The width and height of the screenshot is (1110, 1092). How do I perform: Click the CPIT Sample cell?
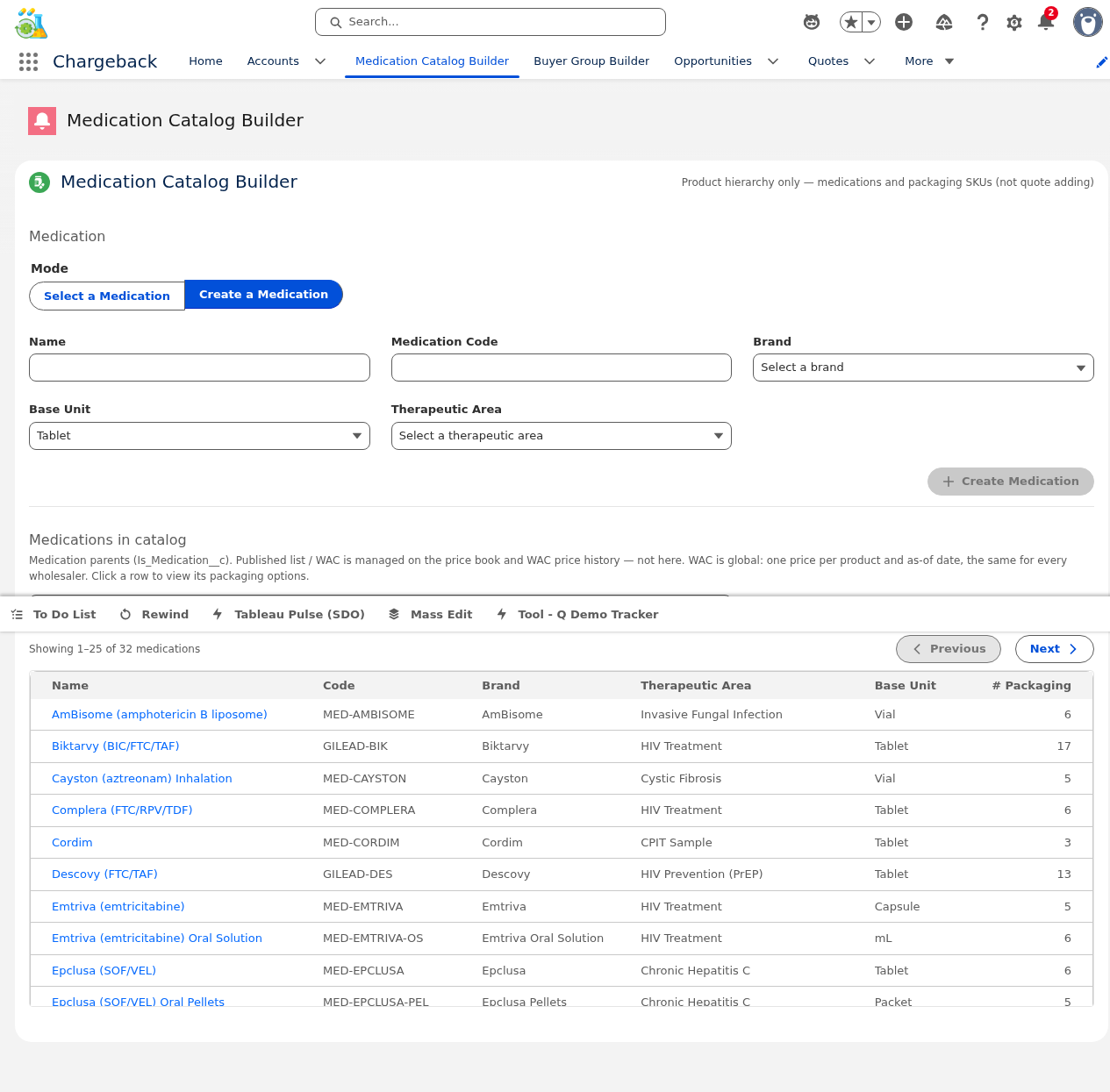676,843
